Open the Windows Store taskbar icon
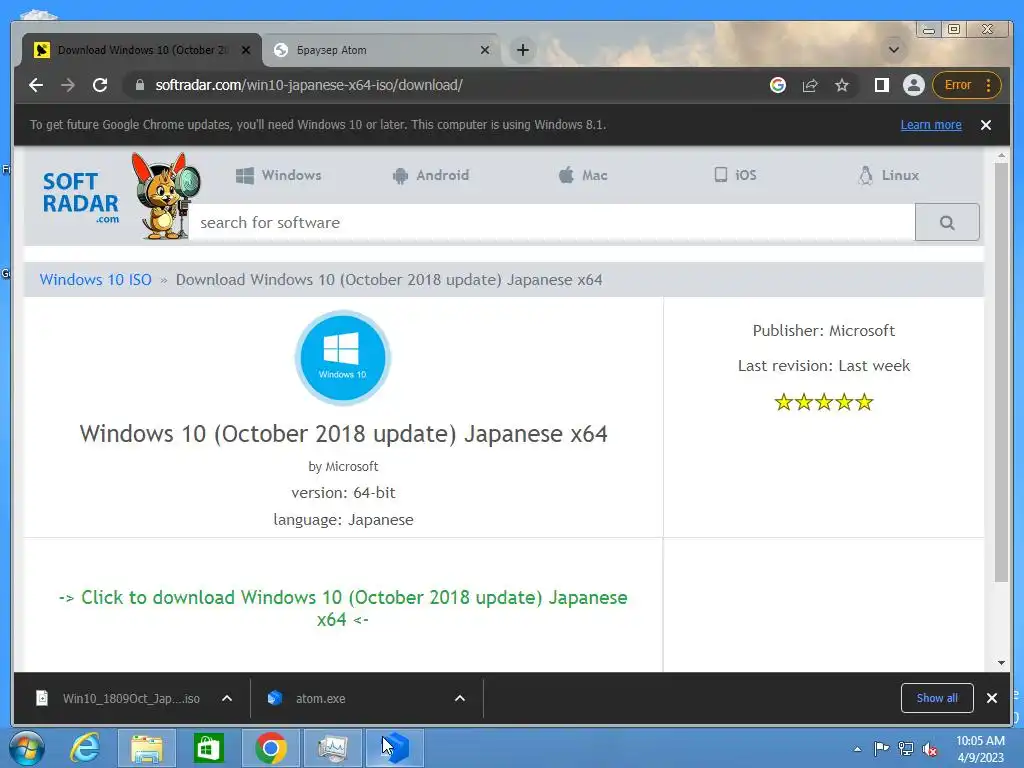Screen dimensions: 1024x768 coord(208,748)
